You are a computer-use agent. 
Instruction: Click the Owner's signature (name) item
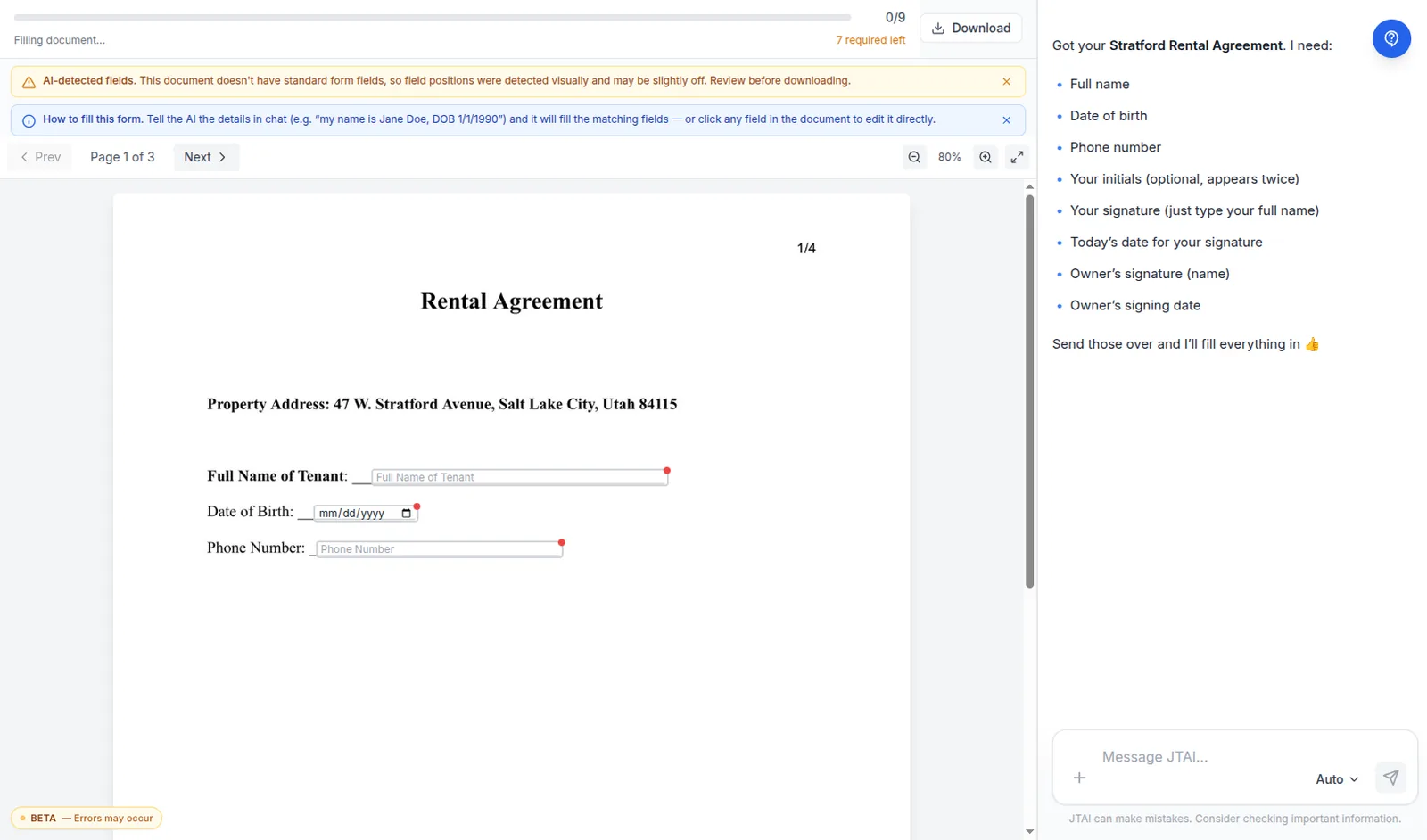tap(1150, 275)
